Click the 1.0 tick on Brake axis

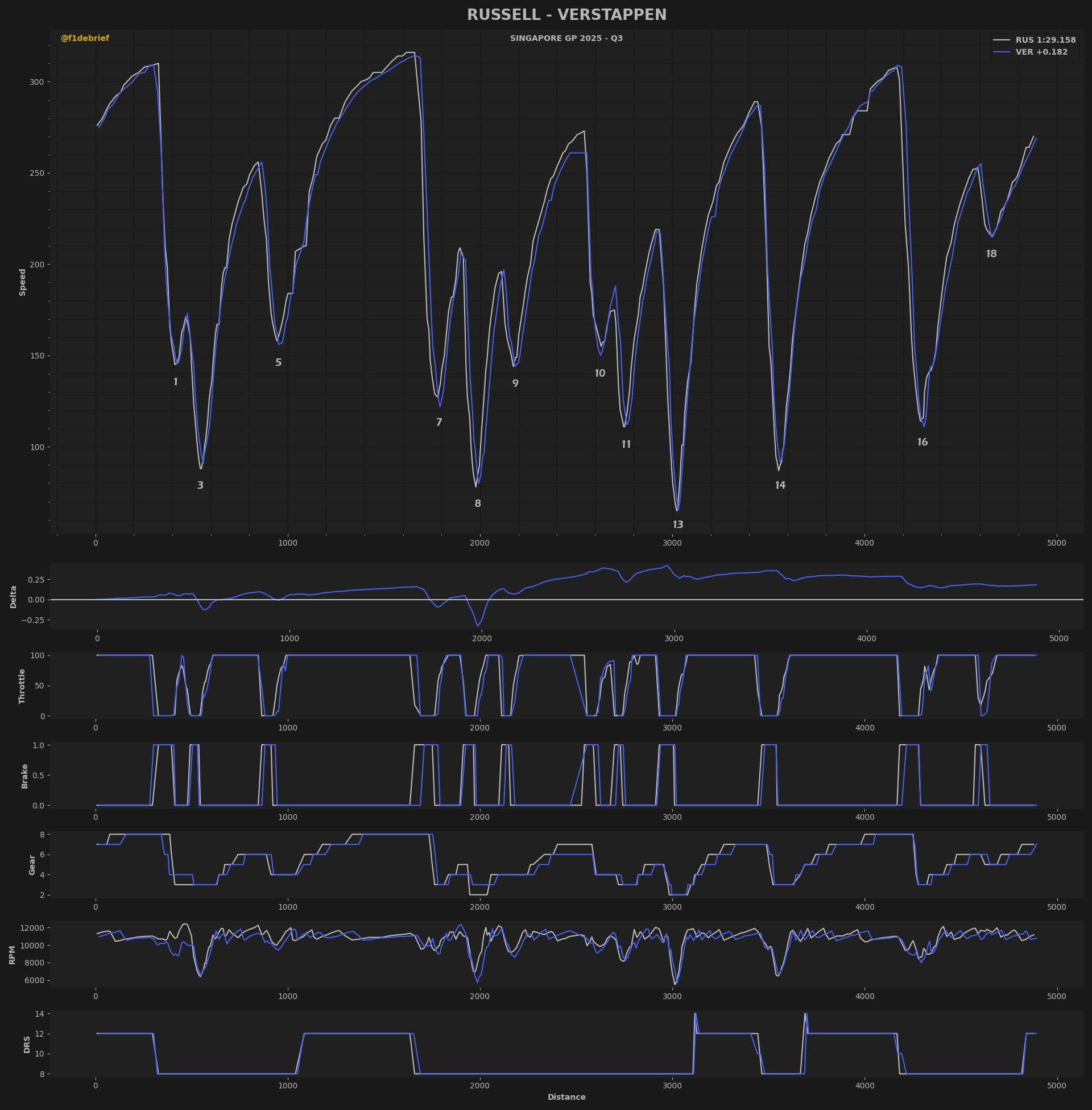(x=38, y=745)
